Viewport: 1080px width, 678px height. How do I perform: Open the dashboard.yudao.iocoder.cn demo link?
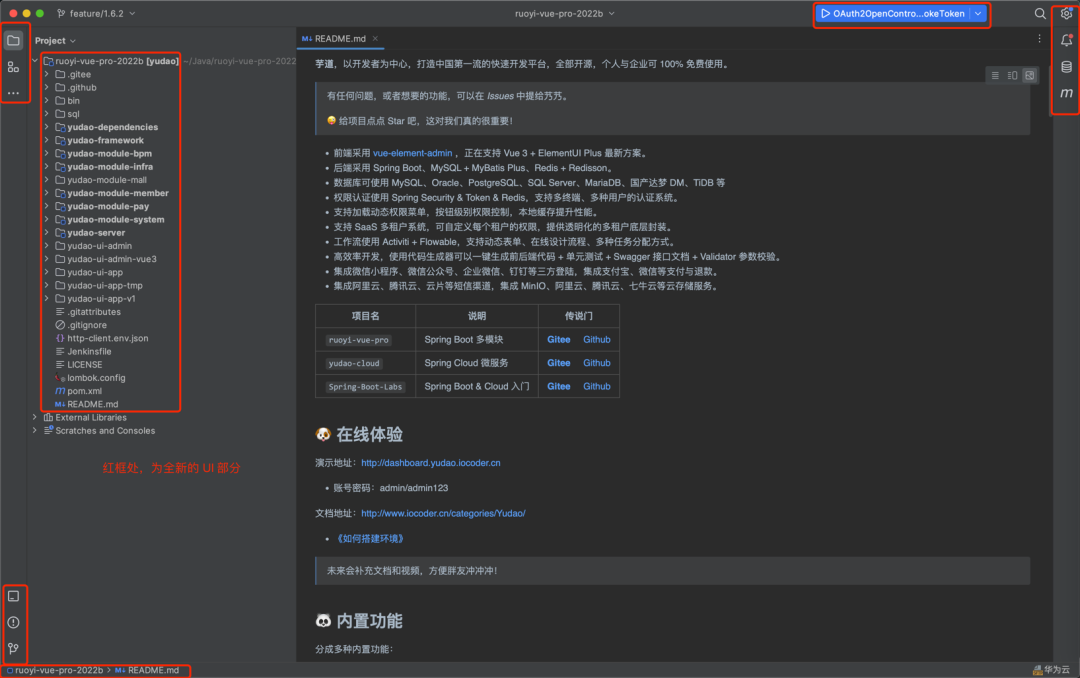tap(428, 462)
